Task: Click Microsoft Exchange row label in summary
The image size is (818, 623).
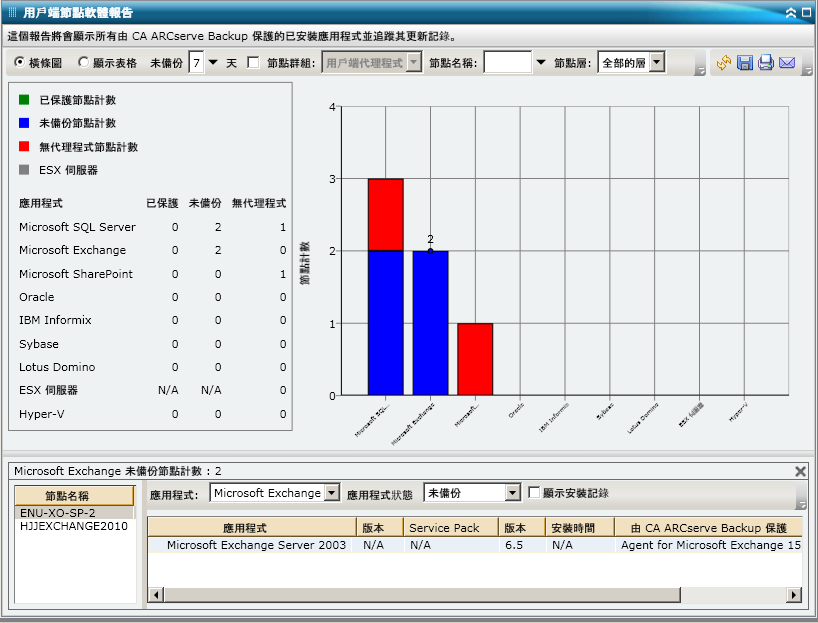Action: coord(73,250)
